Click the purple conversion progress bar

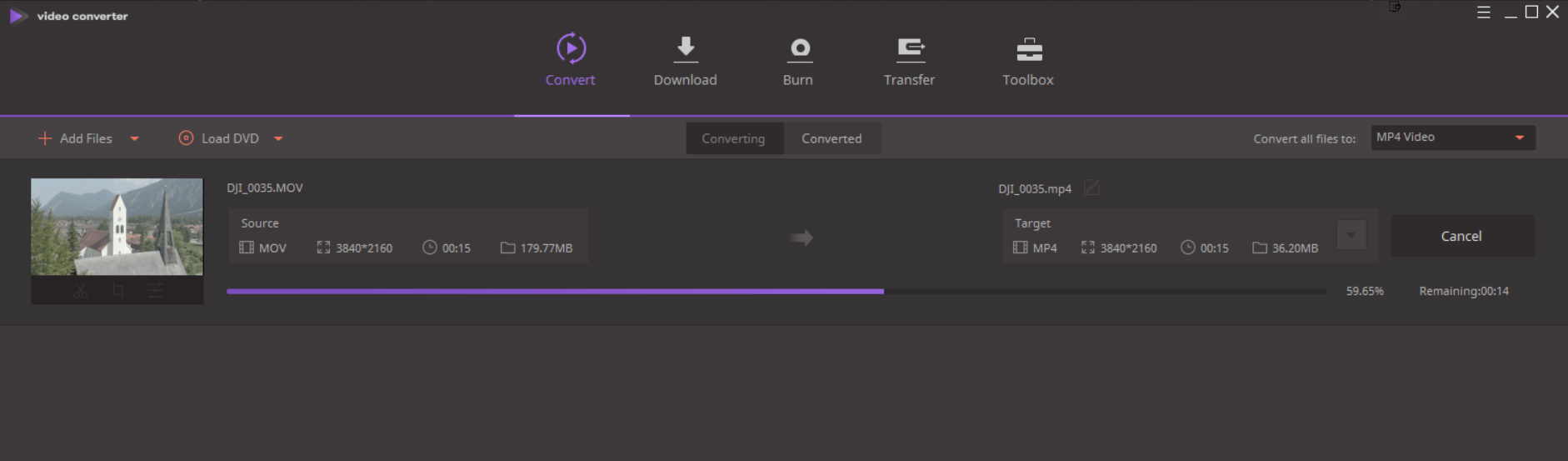[x=776, y=291]
